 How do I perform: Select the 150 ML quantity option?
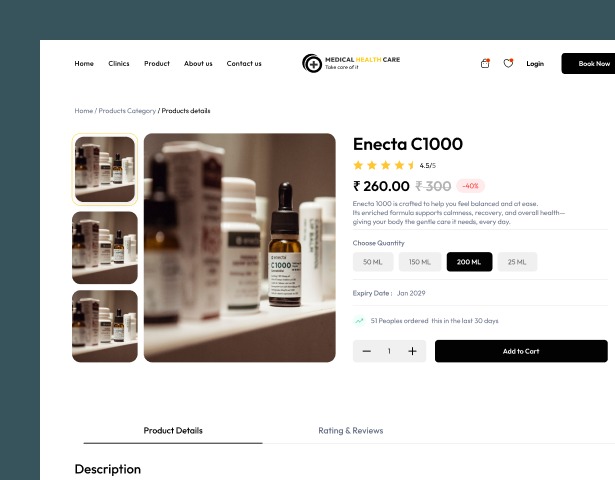[420, 262]
